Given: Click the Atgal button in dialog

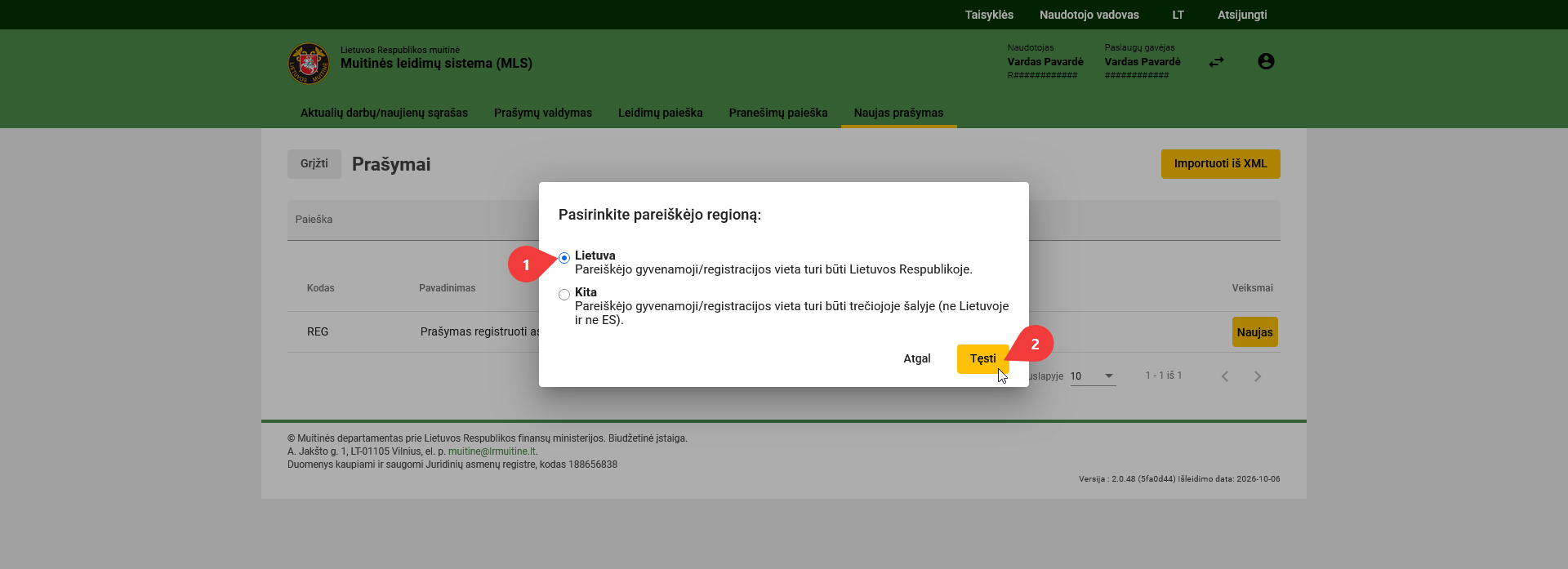Looking at the screenshot, I should point(917,358).
